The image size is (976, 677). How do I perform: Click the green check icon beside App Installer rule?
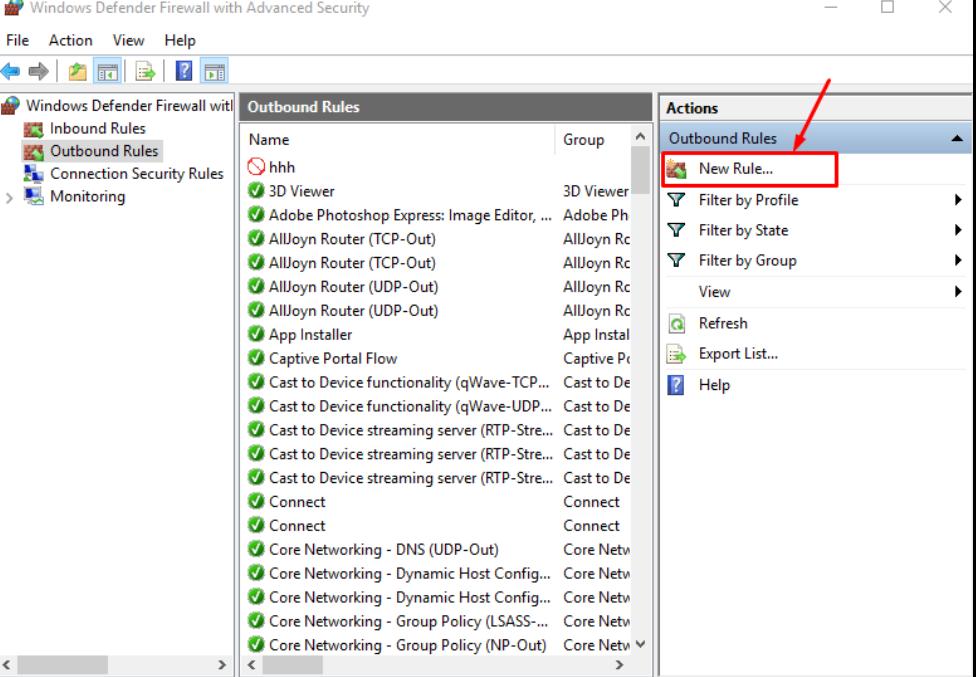[x=256, y=334]
